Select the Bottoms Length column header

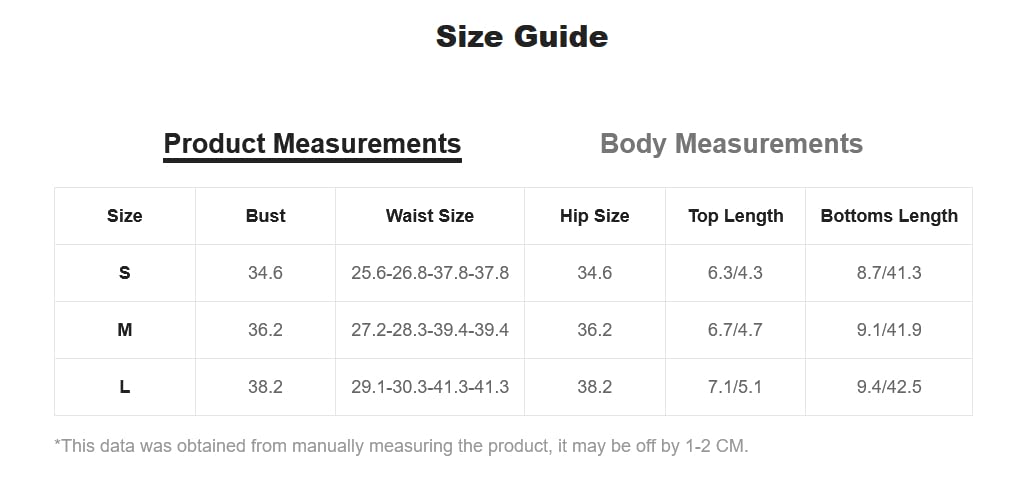click(x=889, y=216)
